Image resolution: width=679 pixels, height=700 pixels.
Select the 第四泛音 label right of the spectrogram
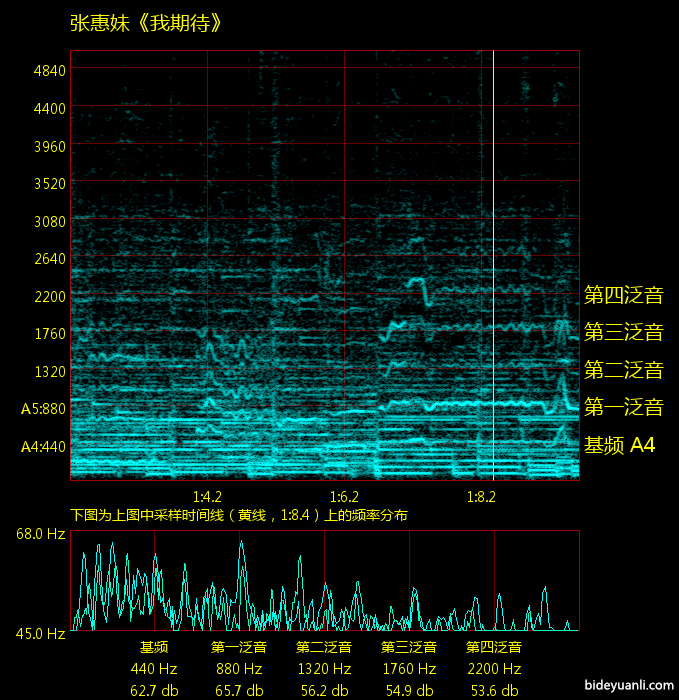pos(623,295)
